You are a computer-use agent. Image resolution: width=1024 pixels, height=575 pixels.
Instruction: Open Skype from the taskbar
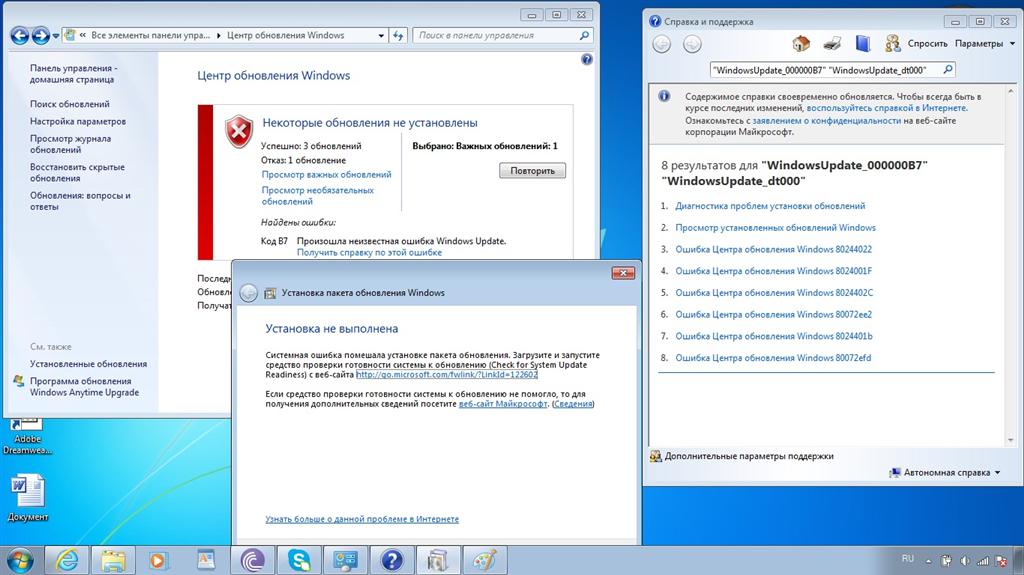pos(299,561)
